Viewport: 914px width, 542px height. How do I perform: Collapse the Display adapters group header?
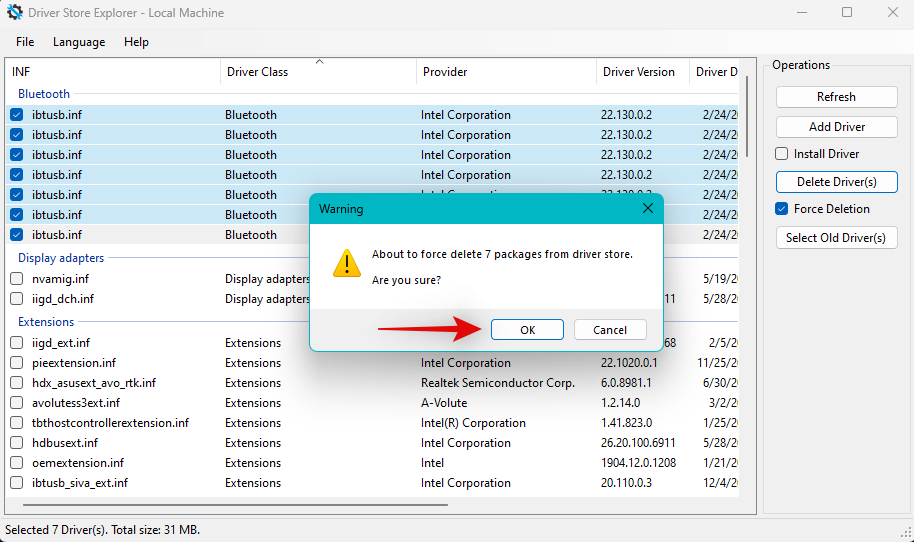pos(61,258)
